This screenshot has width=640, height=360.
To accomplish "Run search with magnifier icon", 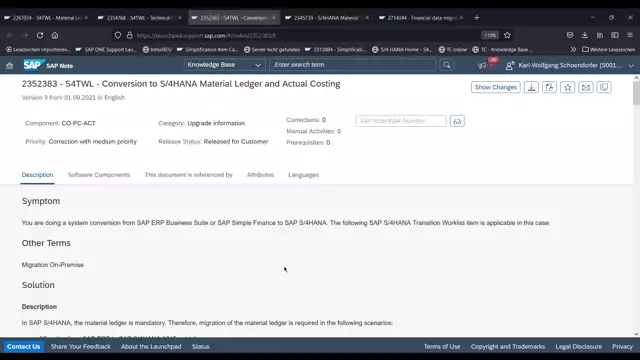I will click(x=447, y=65).
